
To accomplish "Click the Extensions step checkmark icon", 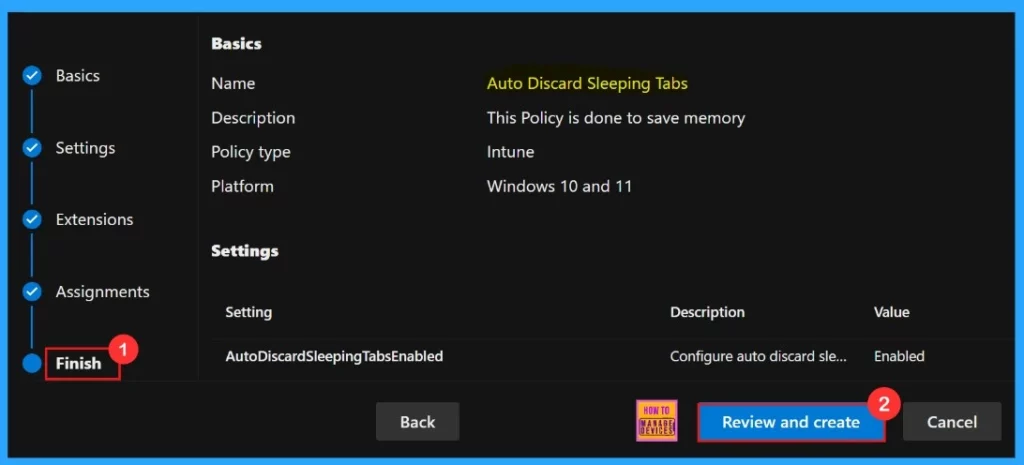I will (x=32, y=219).
